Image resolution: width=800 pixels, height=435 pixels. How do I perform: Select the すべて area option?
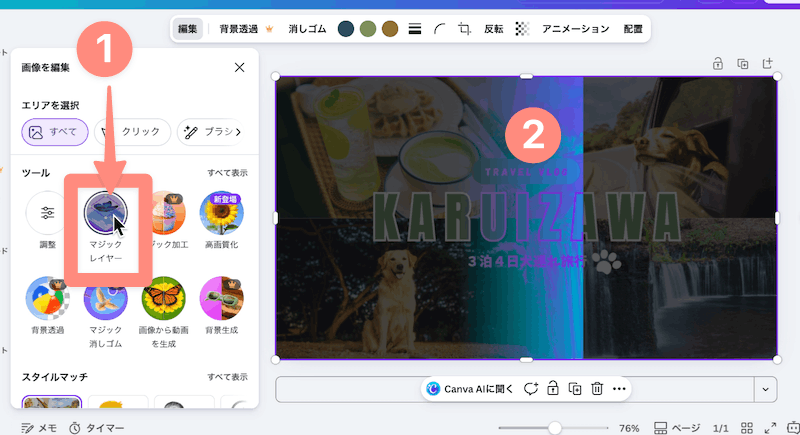(x=55, y=132)
